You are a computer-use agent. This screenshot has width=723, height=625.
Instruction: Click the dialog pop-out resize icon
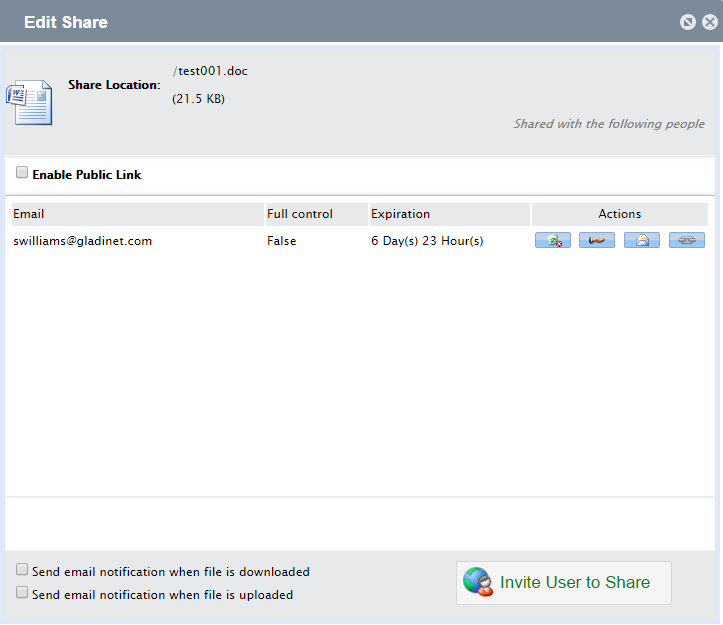pos(687,22)
